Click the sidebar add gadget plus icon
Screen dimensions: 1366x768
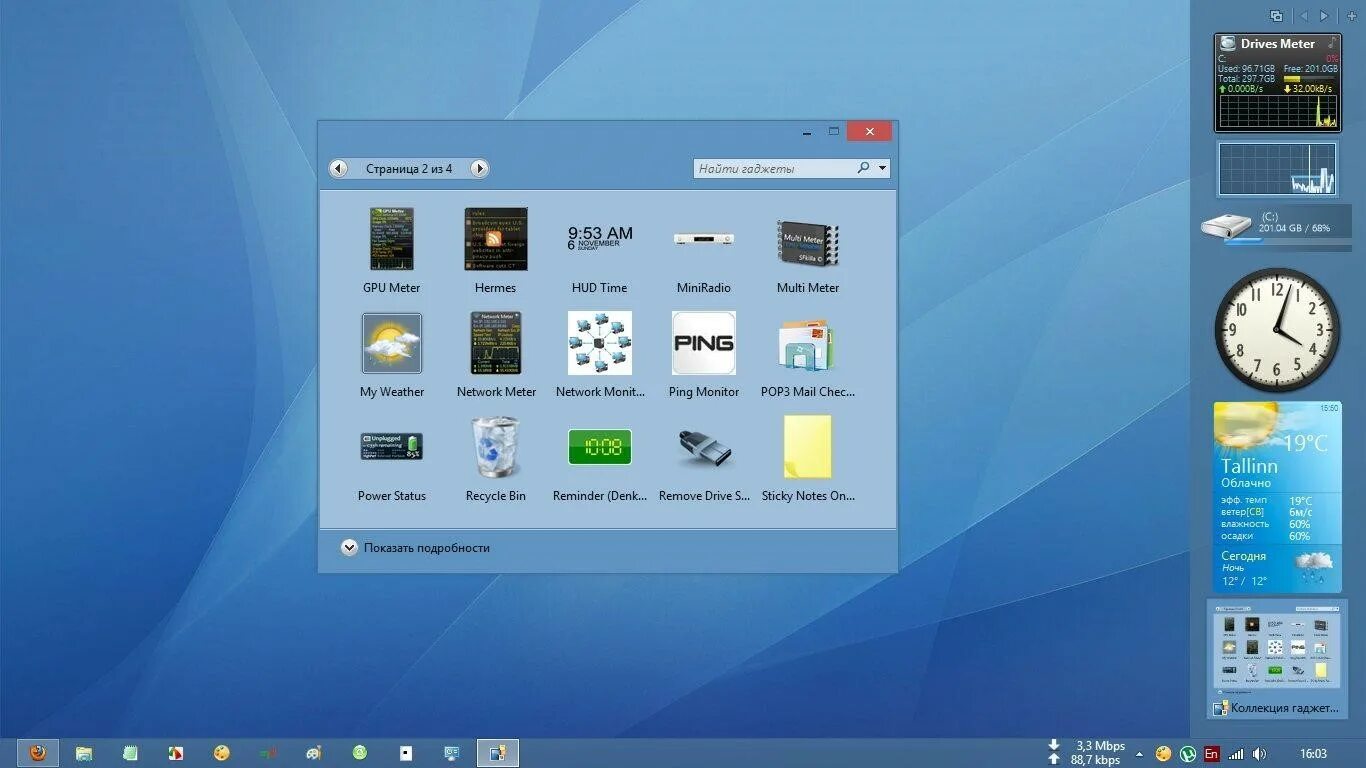click(x=1352, y=16)
